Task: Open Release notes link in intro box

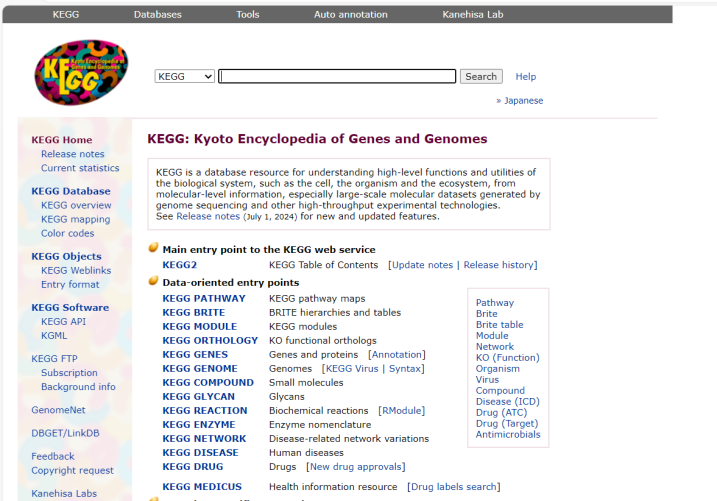Action: 208,216
